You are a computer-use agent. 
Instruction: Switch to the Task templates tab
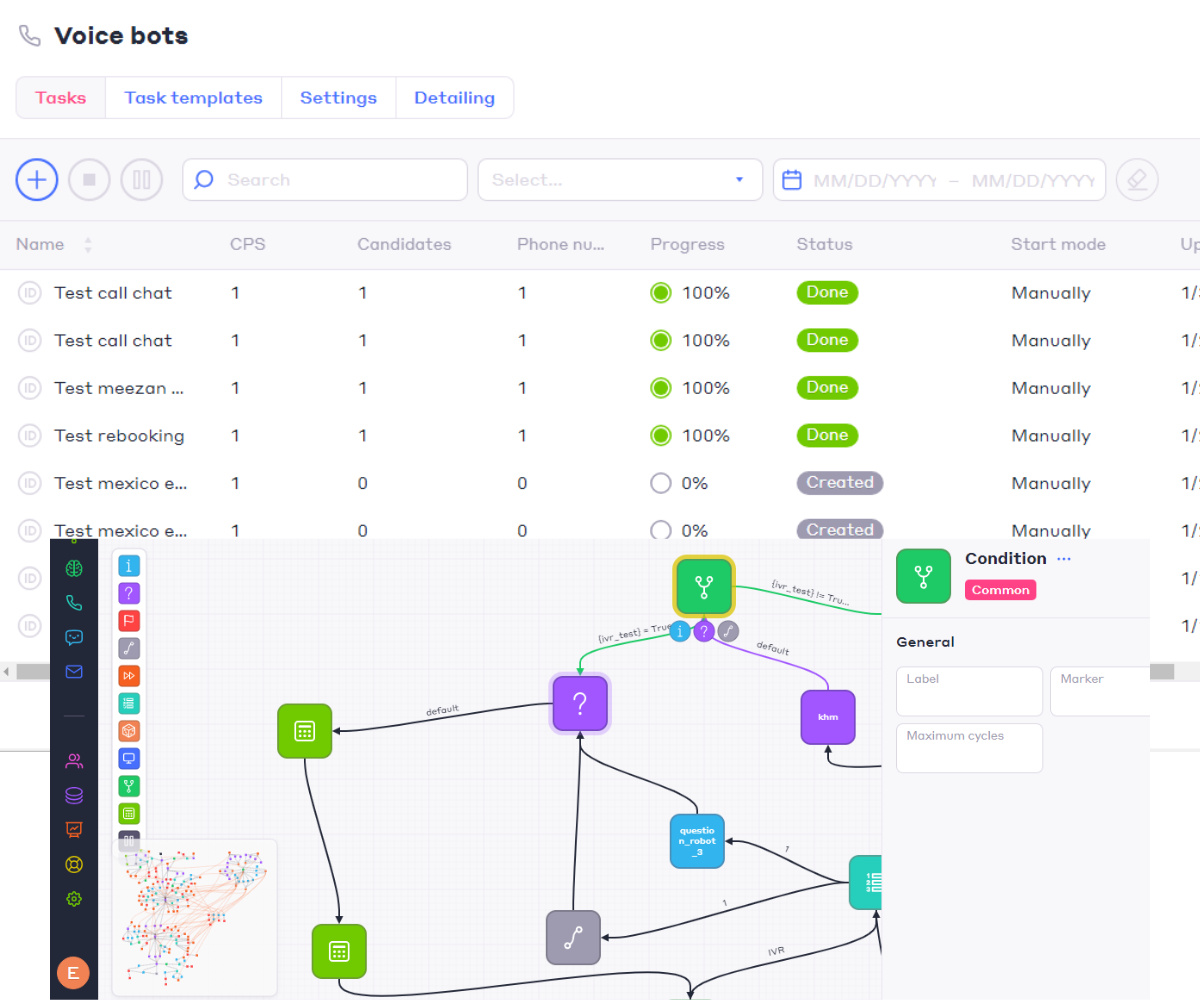(x=193, y=98)
